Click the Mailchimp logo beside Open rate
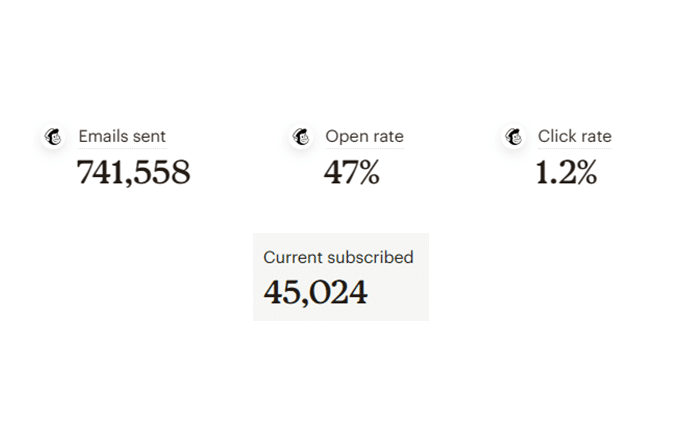Screen dimensions: 682x431 coord(300,137)
